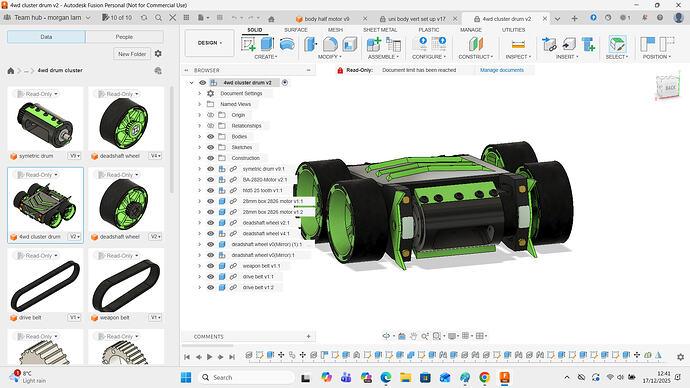Select the Joint assemble tool
Viewport: 690px width, 388px height.
(393, 44)
